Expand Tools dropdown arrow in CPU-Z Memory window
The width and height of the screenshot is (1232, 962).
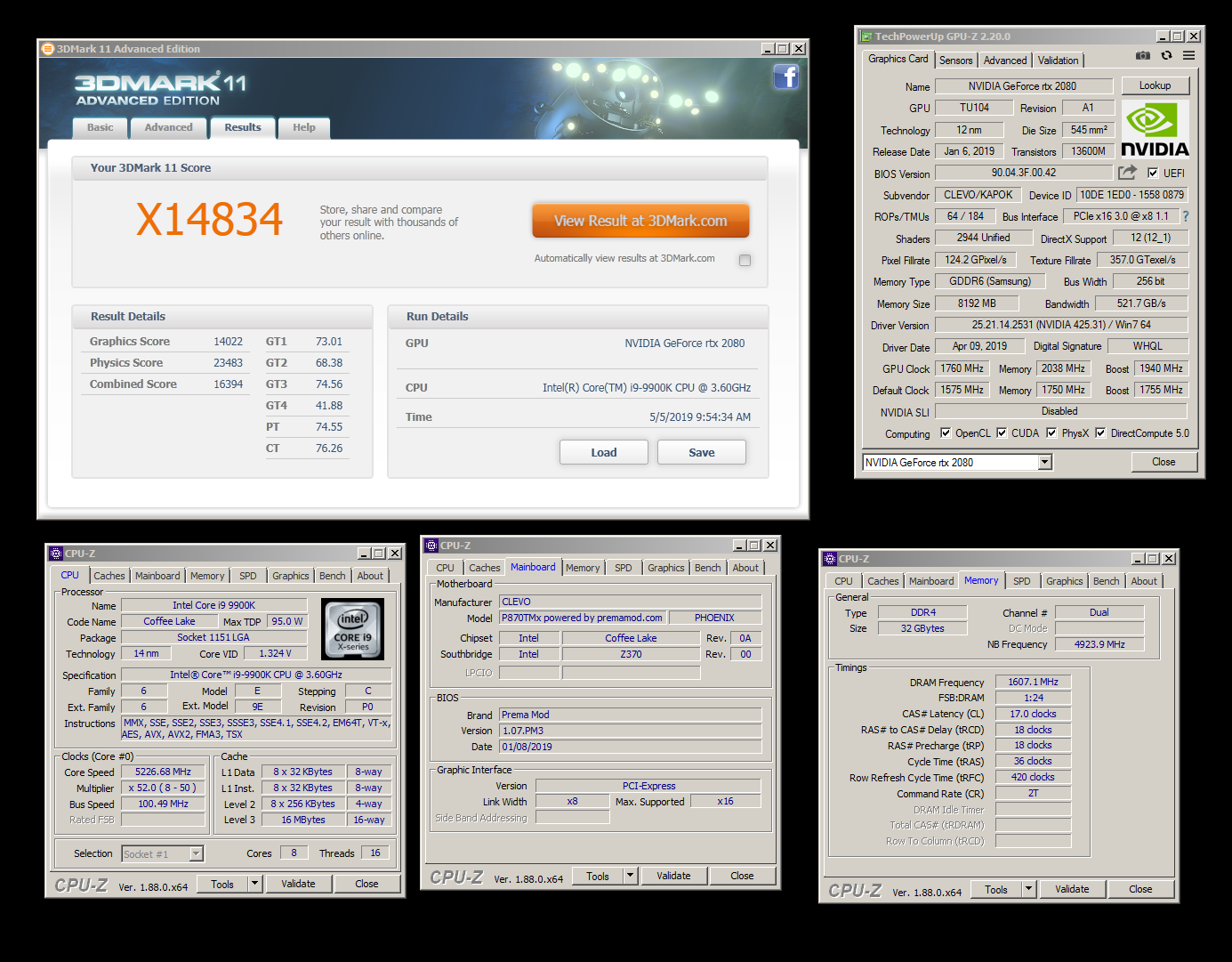[x=1028, y=889]
